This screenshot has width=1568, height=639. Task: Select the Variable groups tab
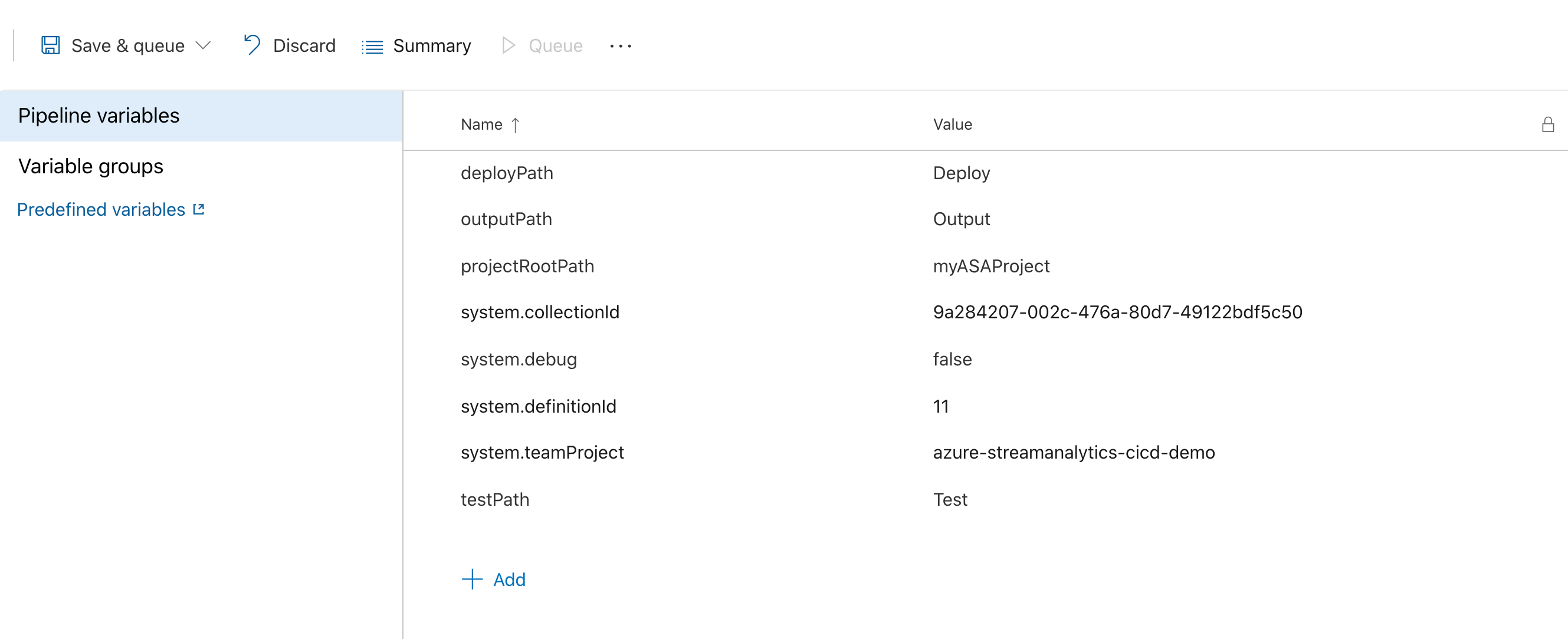90,166
